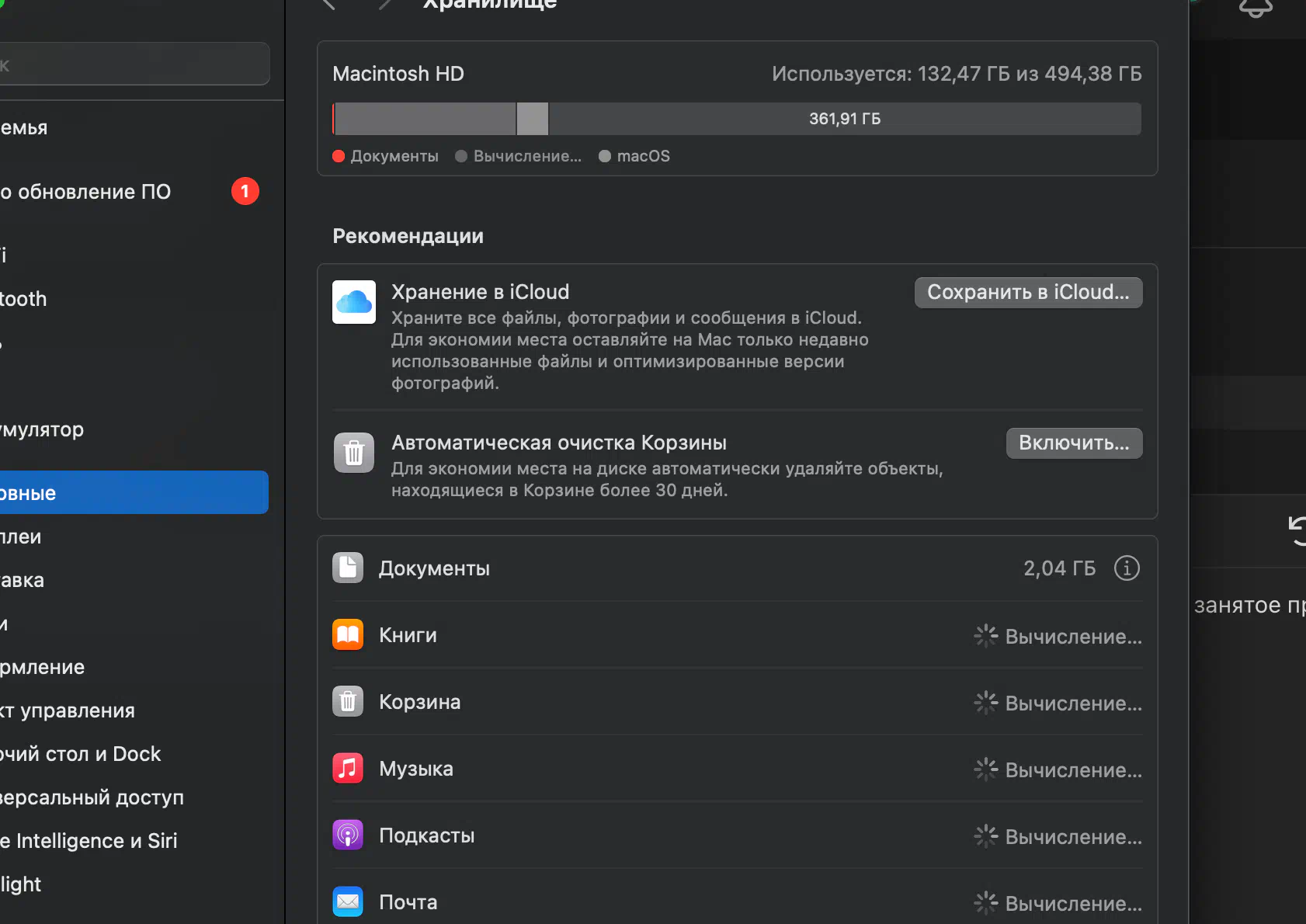Click the red notification badge

pyautogui.click(x=245, y=191)
